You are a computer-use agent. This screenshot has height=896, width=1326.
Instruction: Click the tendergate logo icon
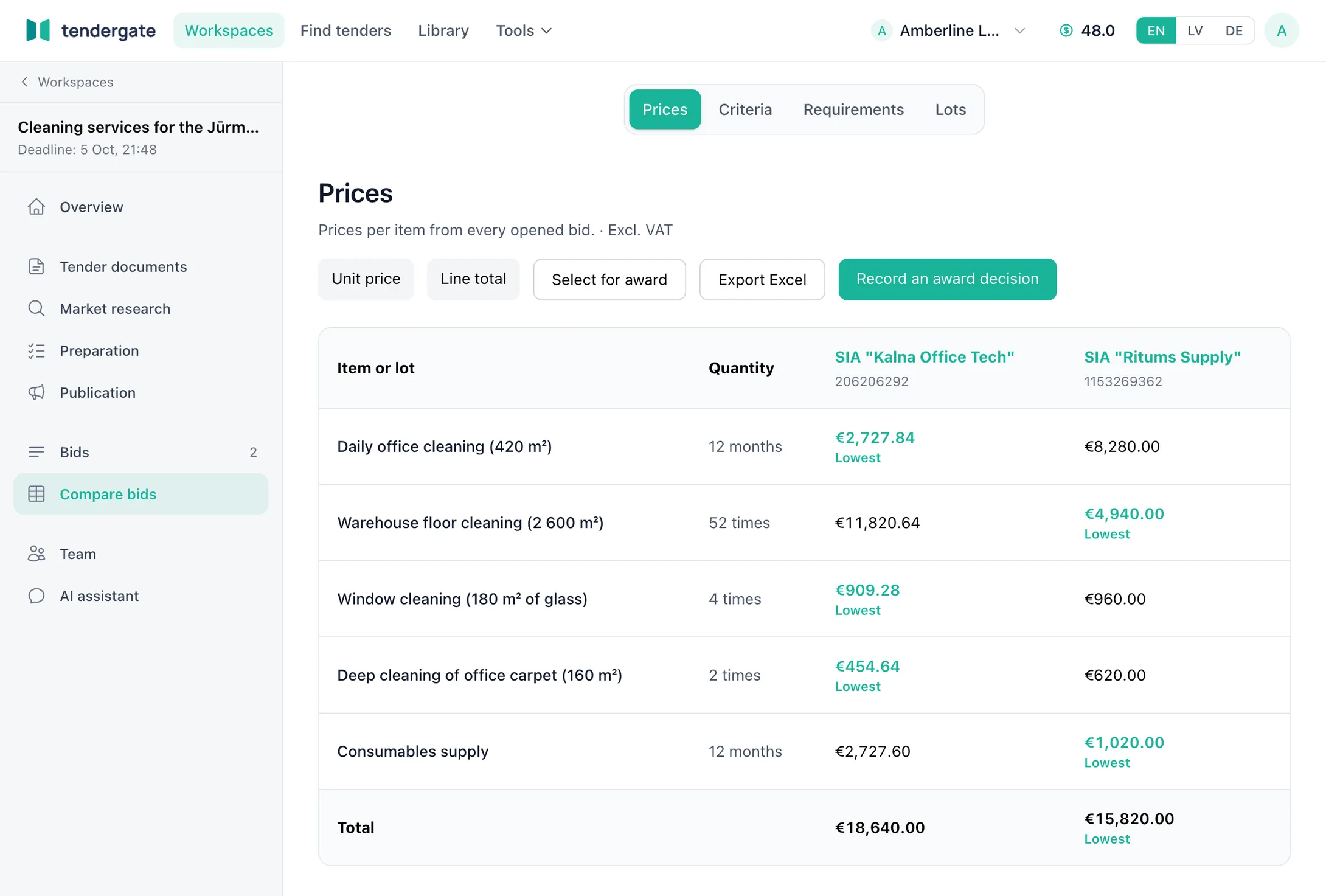pos(38,30)
